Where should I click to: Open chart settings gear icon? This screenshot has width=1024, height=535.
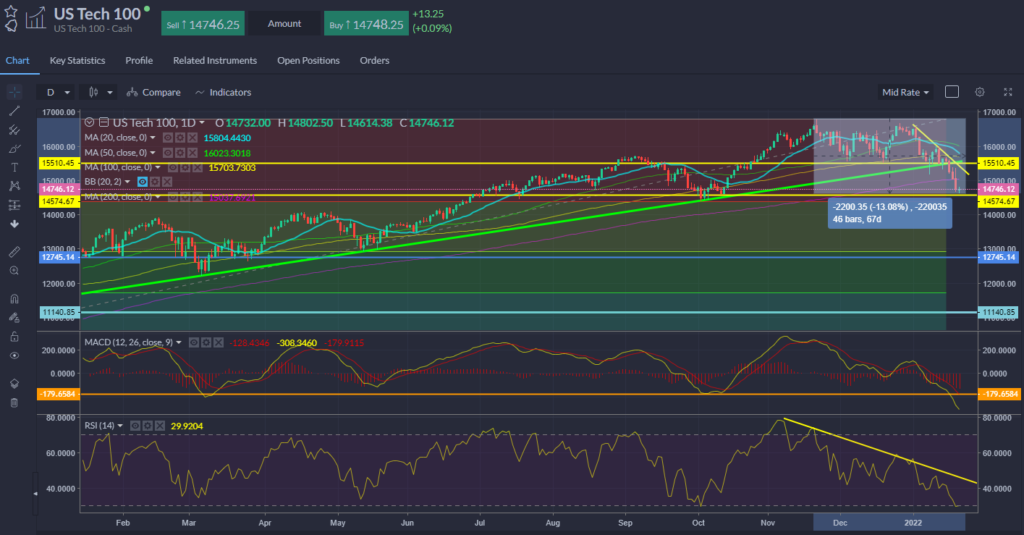(979, 92)
